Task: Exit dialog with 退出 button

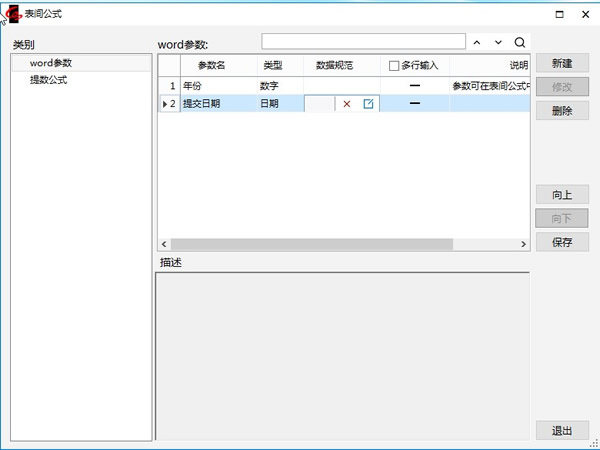Action: point(562,431)
